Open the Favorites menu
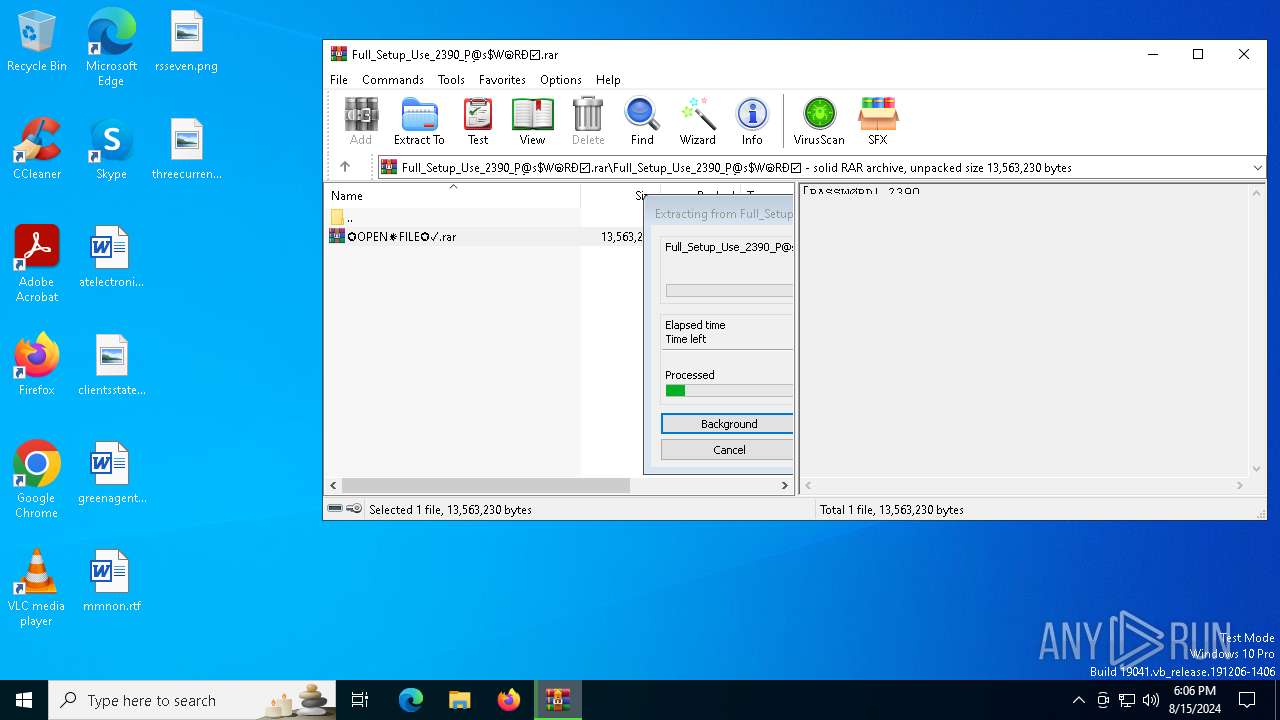Image resolution: width=1280 pixels, height=720 pixels. 502,80
